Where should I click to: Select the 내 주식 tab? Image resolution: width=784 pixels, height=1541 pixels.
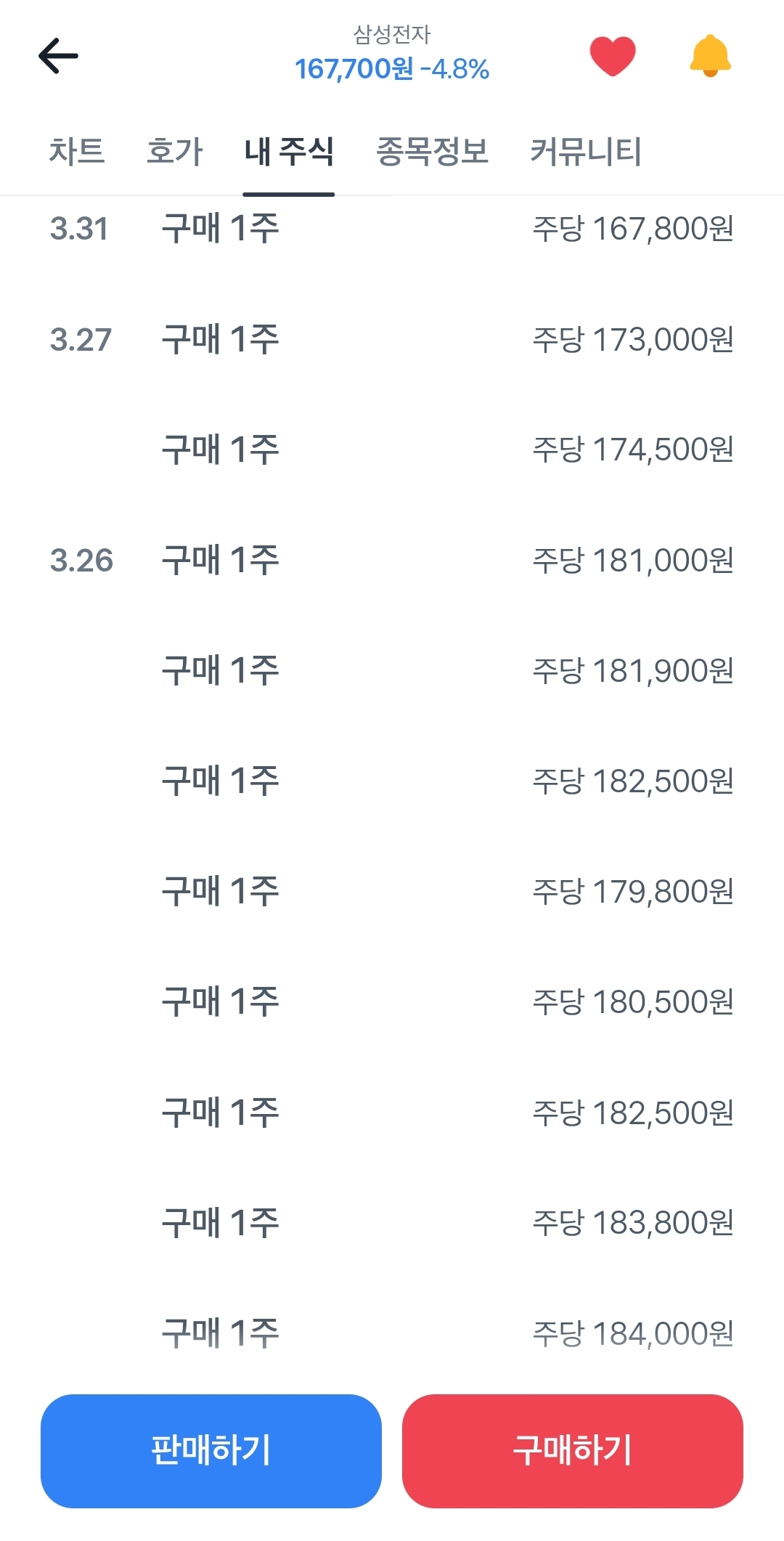pos(289,152)
